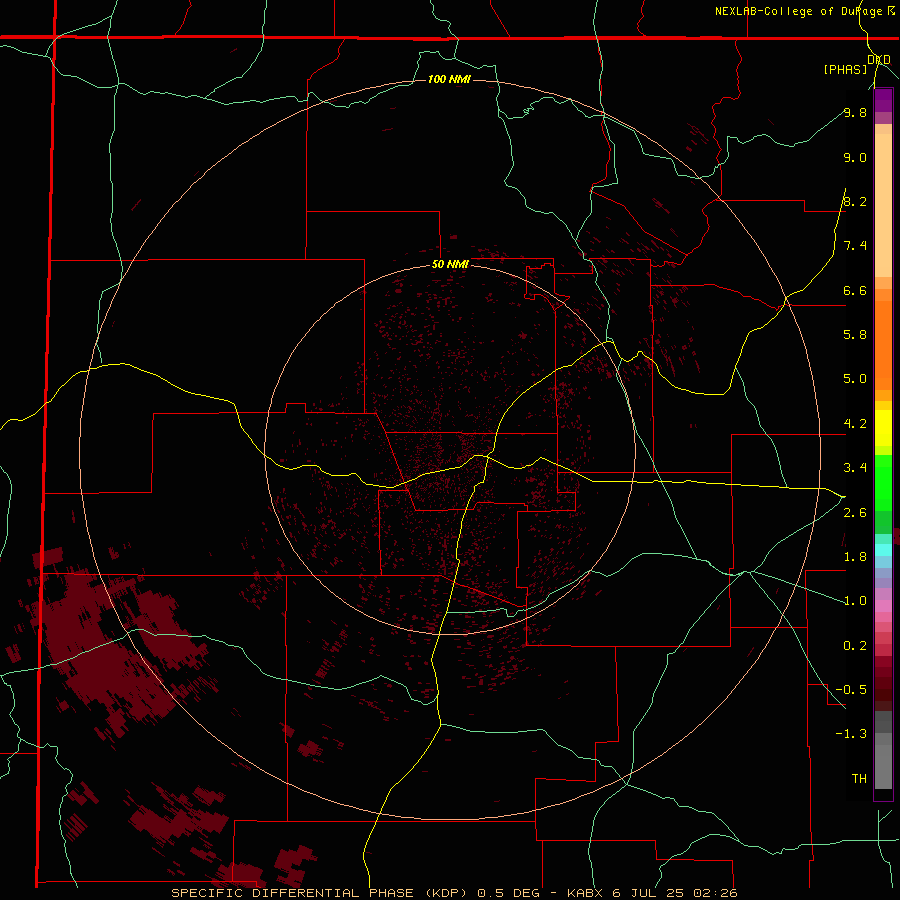900x900 pixels.
Task: Select the 9.8 value on the color scale
Action: (x=855, y=112)
